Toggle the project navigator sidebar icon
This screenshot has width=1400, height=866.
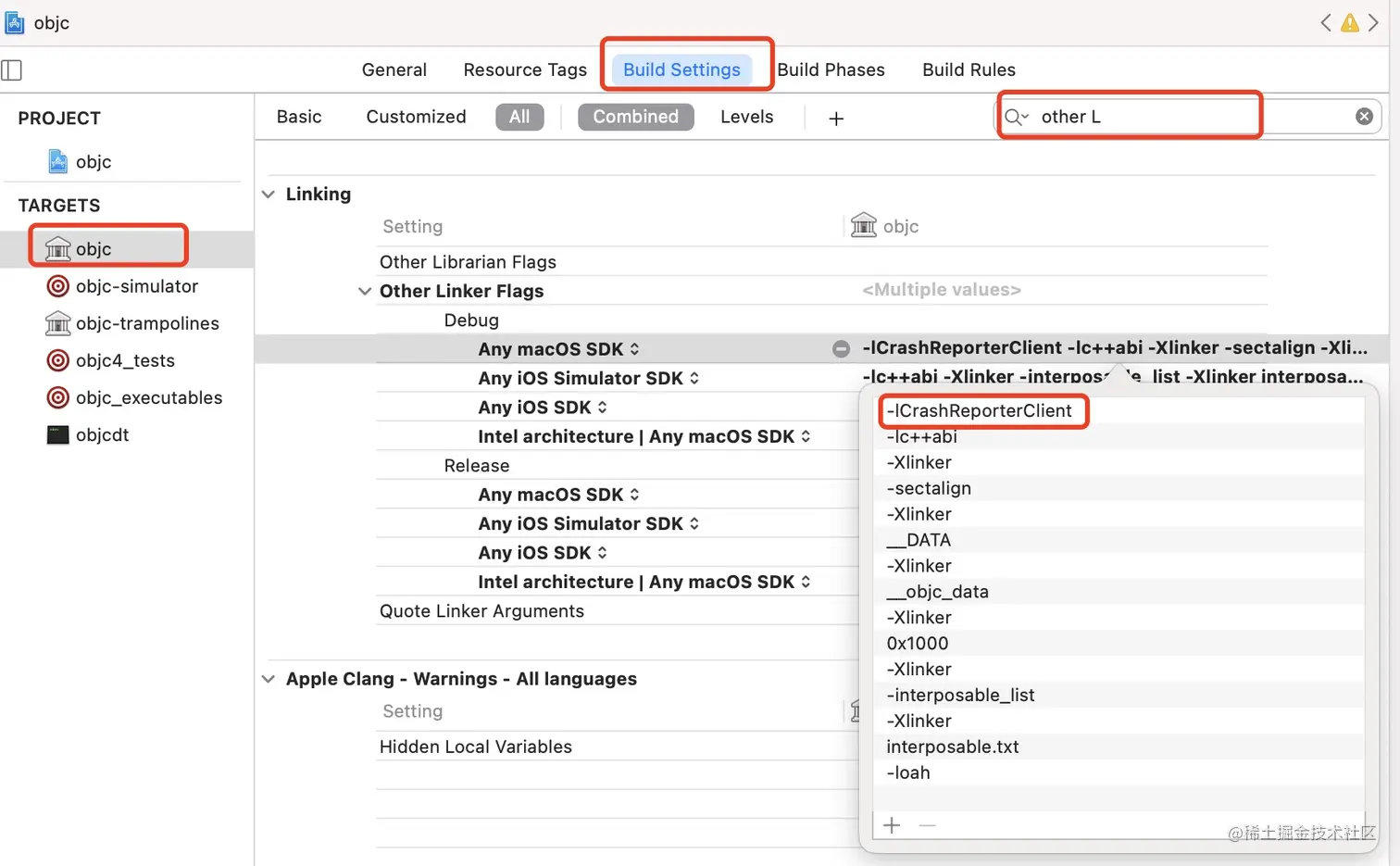click(x=12, y=69)
